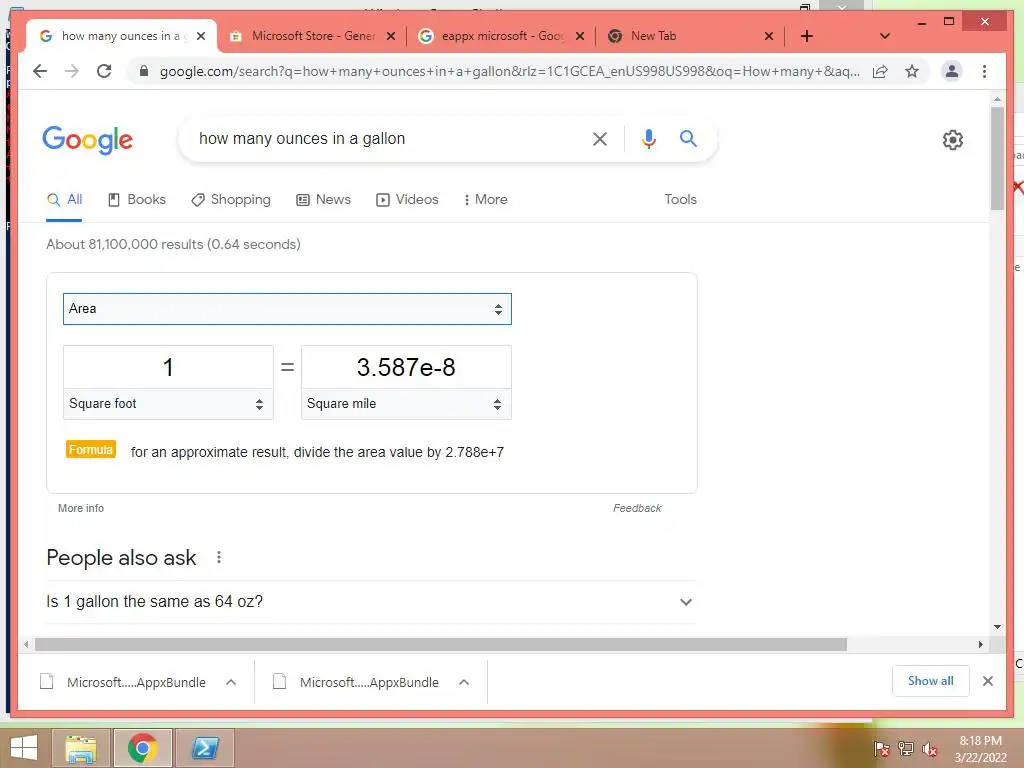This screenshot has height=768, width=1024.
Task: Show all downloads
Action: (x=931, y=681)
